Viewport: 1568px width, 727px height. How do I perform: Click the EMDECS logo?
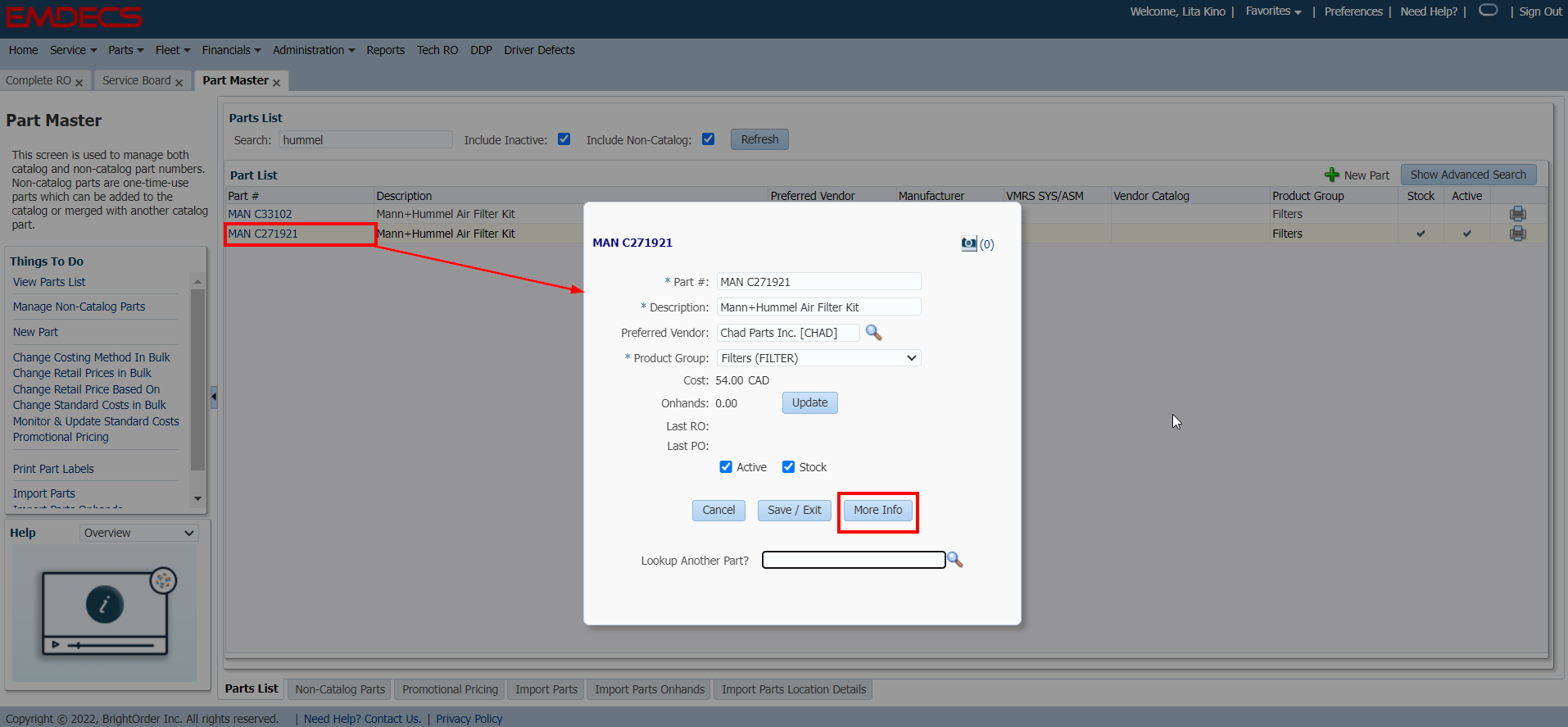pyautogui.click(x=74, y=16)
